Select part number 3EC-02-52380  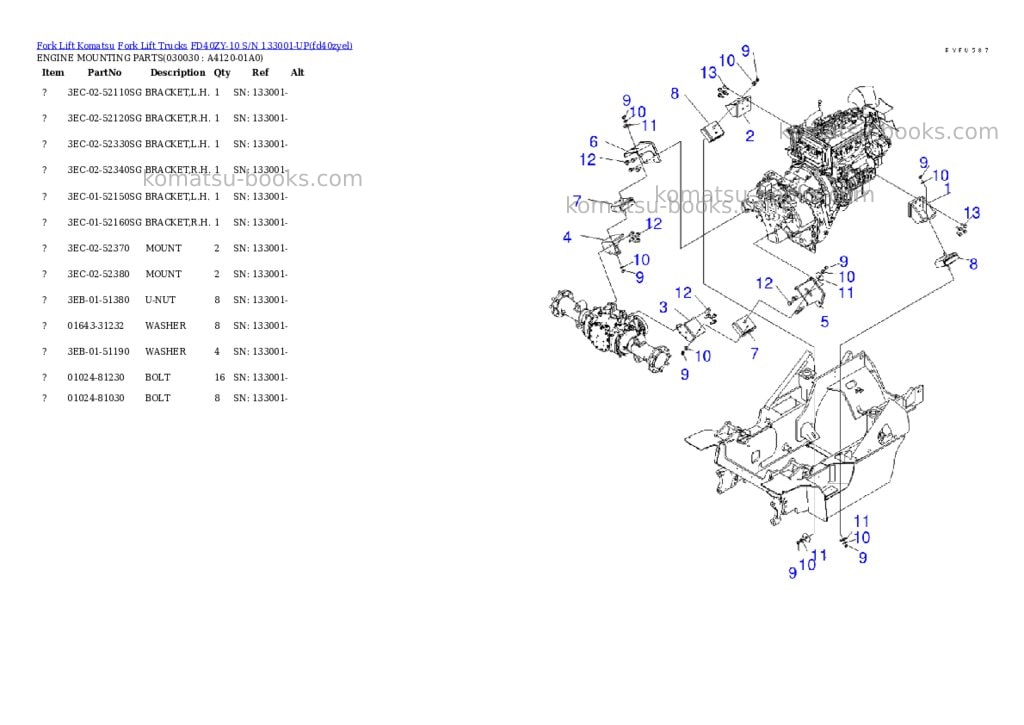98,274
